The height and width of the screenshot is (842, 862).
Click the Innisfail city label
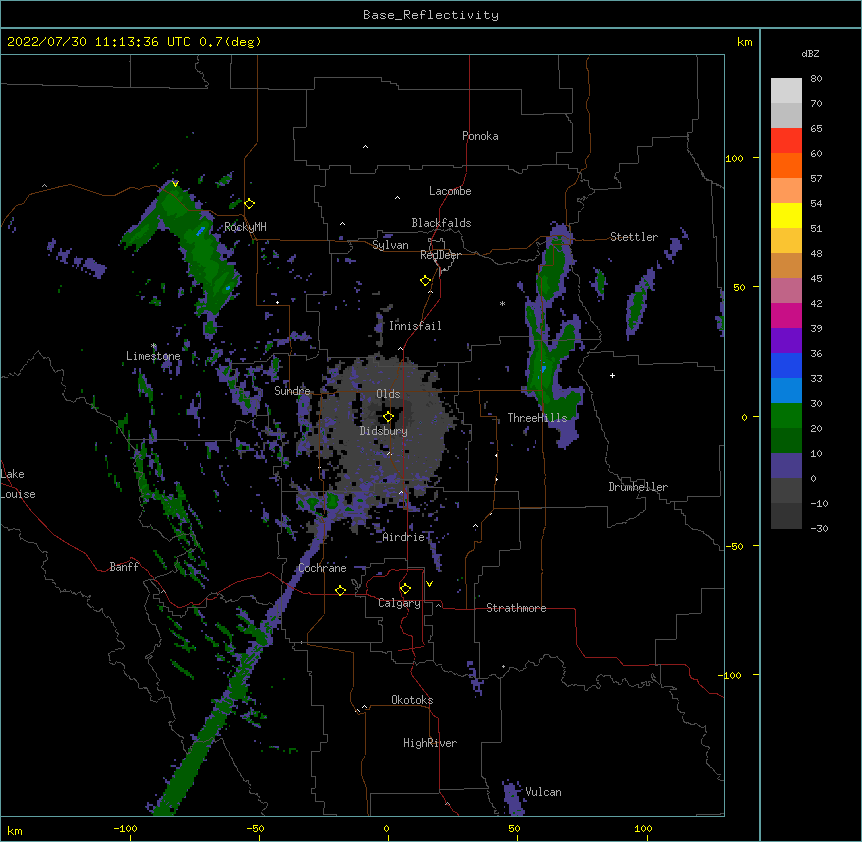pos(415,326)
